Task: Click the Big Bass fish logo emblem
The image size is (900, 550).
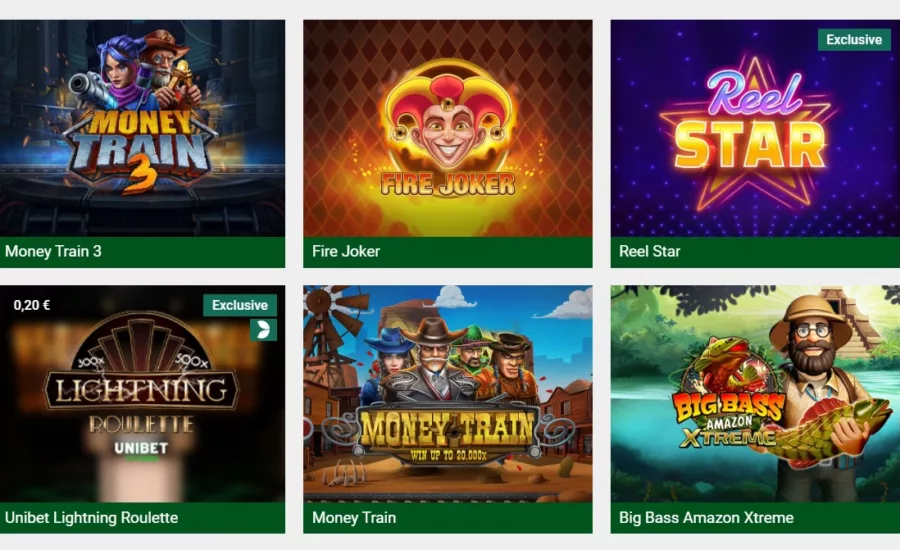Action: (x=729, y=396)
